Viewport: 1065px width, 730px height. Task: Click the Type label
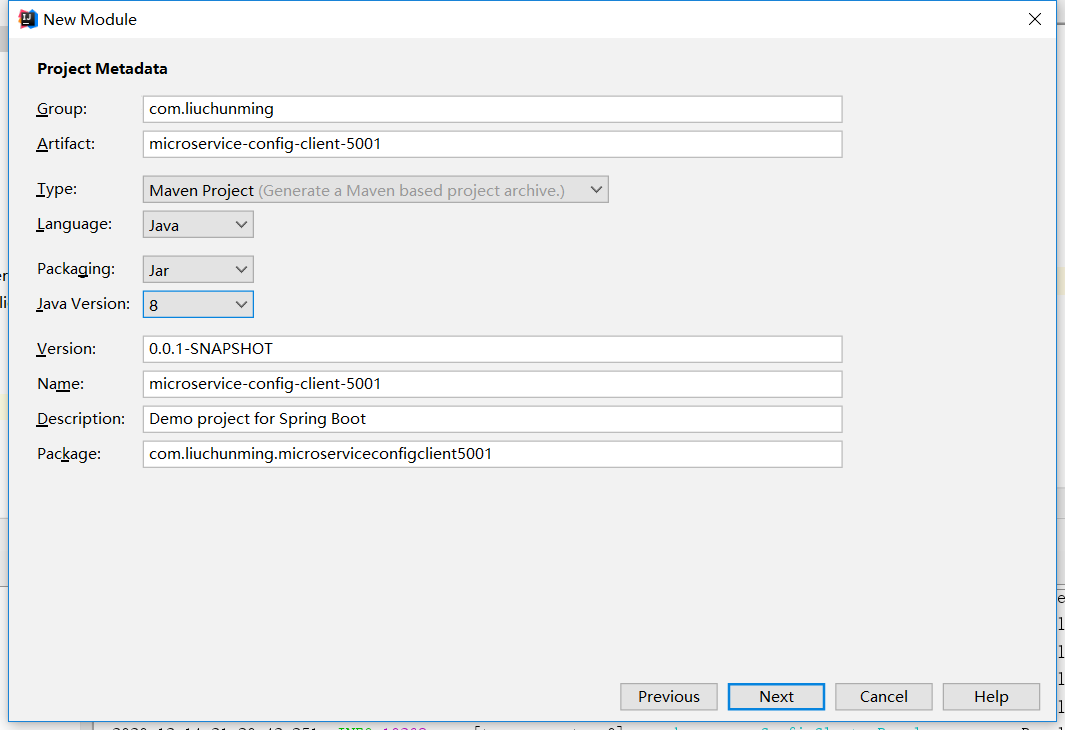click(57, 189)
